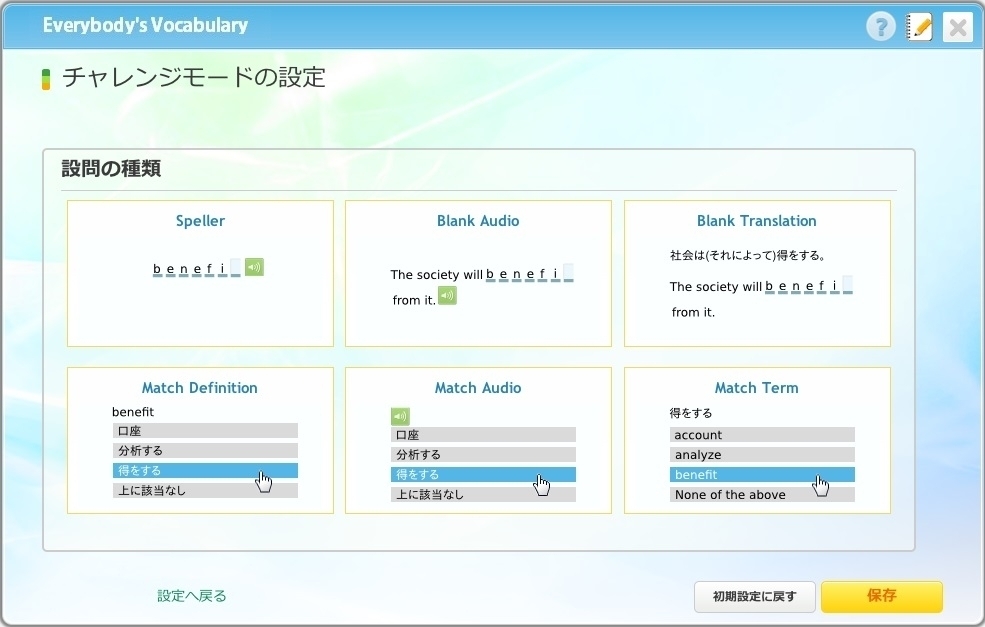Save settings with the 保存 button
The image size is (985, 627).
882,596
